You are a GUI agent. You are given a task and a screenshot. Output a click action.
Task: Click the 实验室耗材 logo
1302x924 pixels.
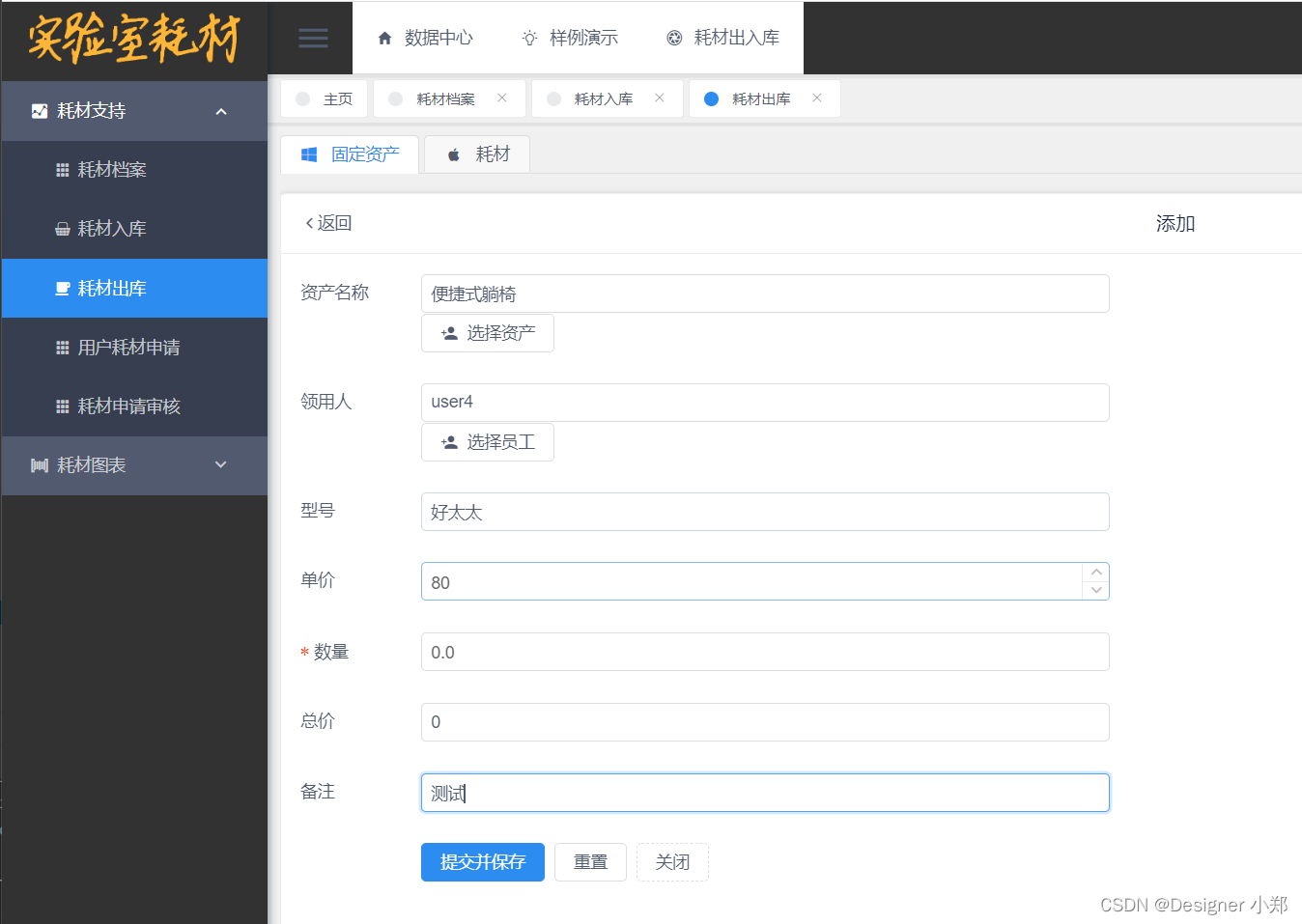click(x=134, y=40)
